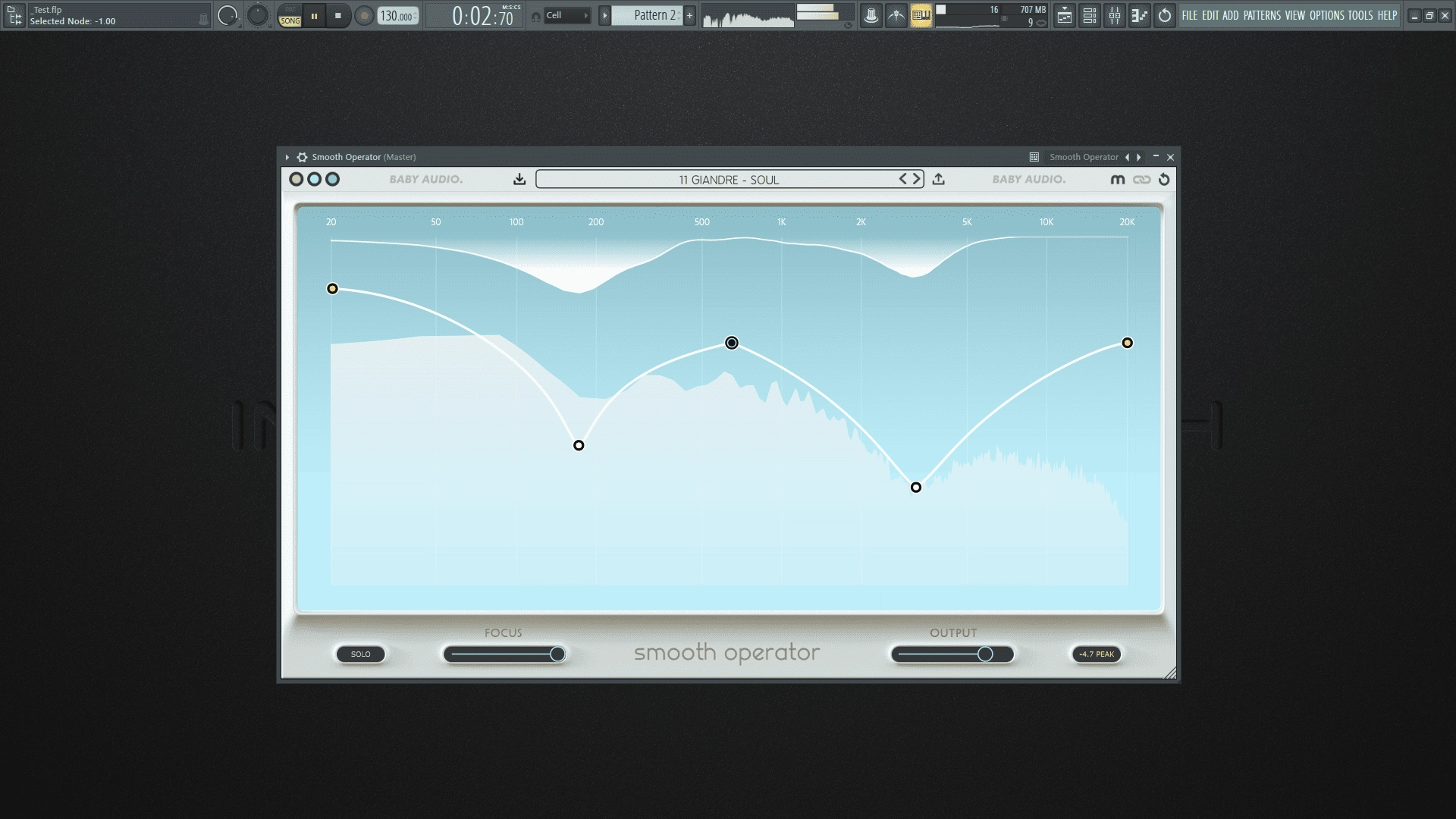This screenshot has height=819, width=1456.
Task: Toggle the SOLO button
Action: 361,654
